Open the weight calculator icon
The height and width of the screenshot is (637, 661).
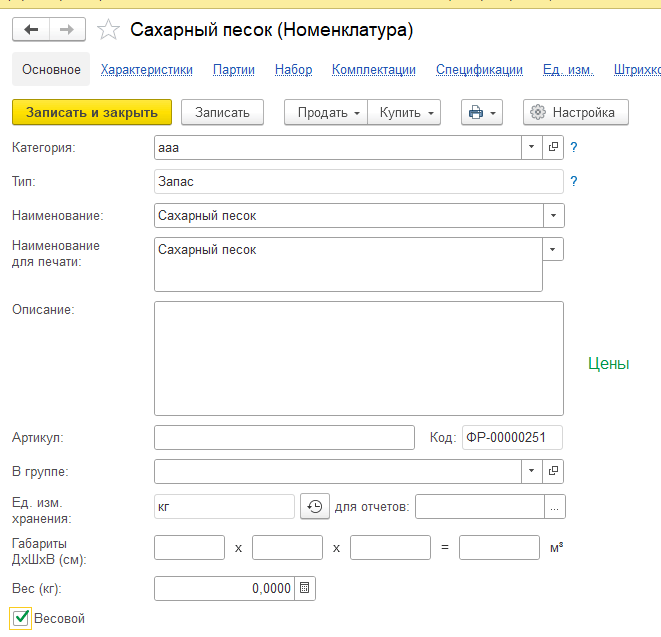pos(305,589)
